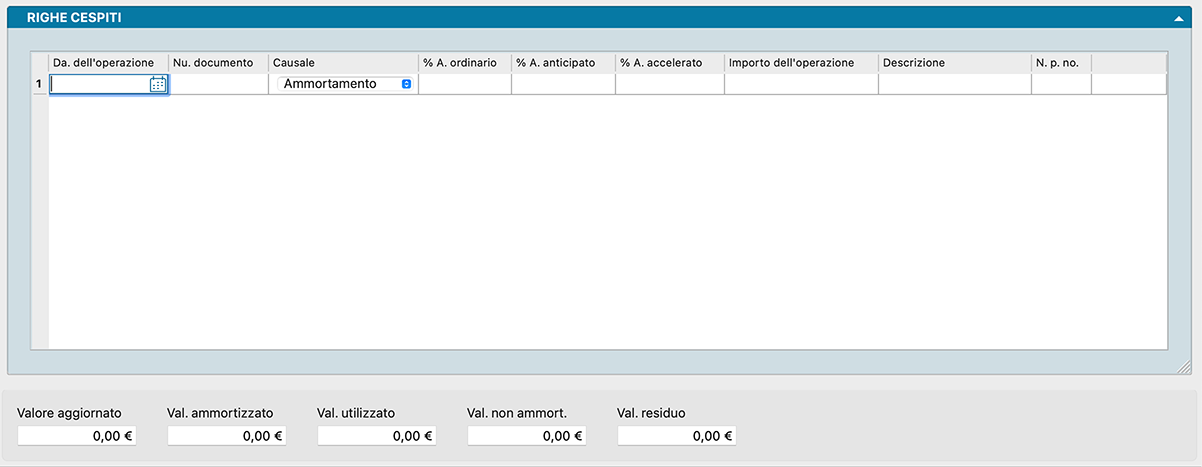Click the % A. ordinario cell

(464, 85)
